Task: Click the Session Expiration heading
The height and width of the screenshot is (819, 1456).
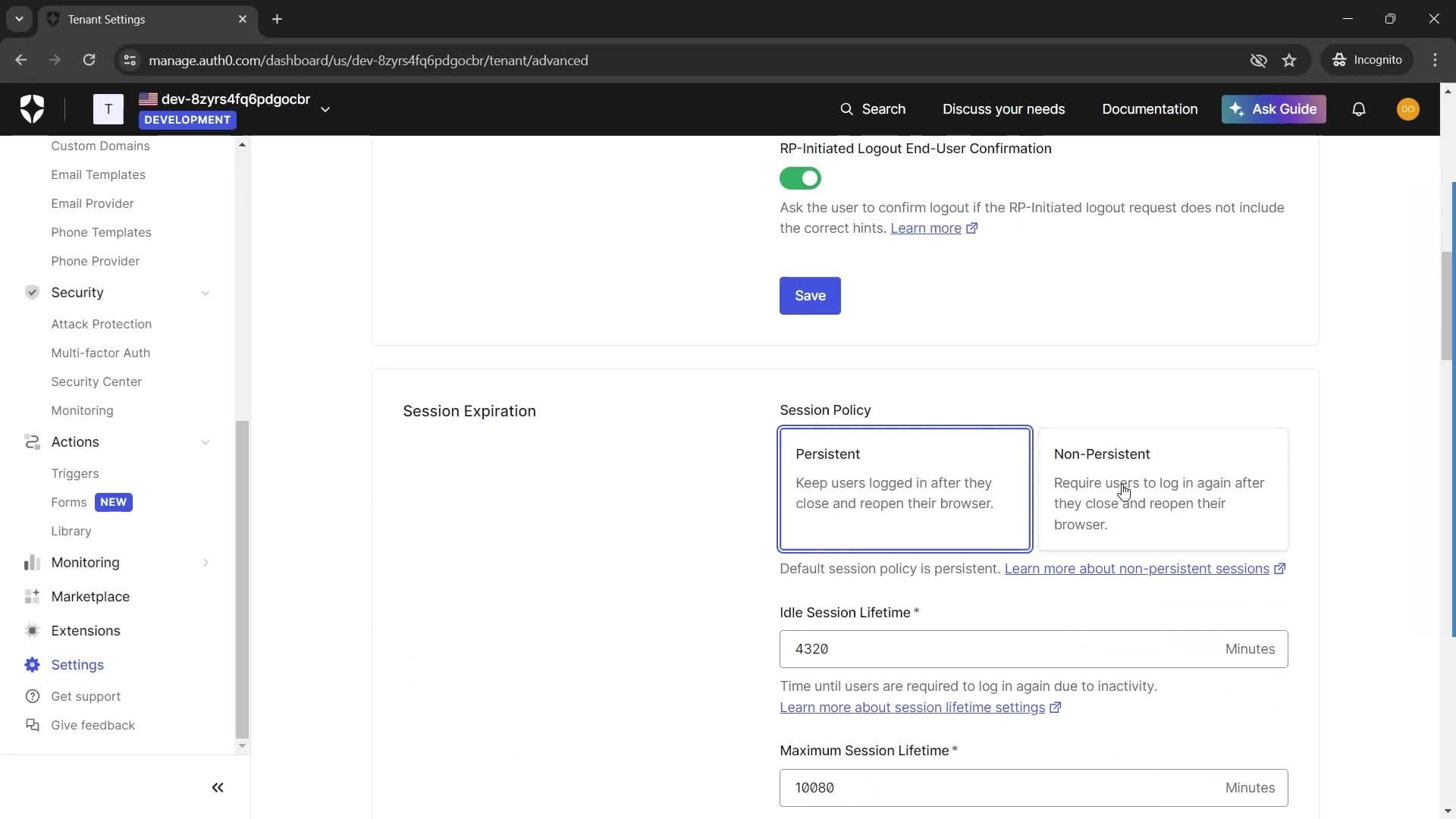Action: click(x=469, y=411)
